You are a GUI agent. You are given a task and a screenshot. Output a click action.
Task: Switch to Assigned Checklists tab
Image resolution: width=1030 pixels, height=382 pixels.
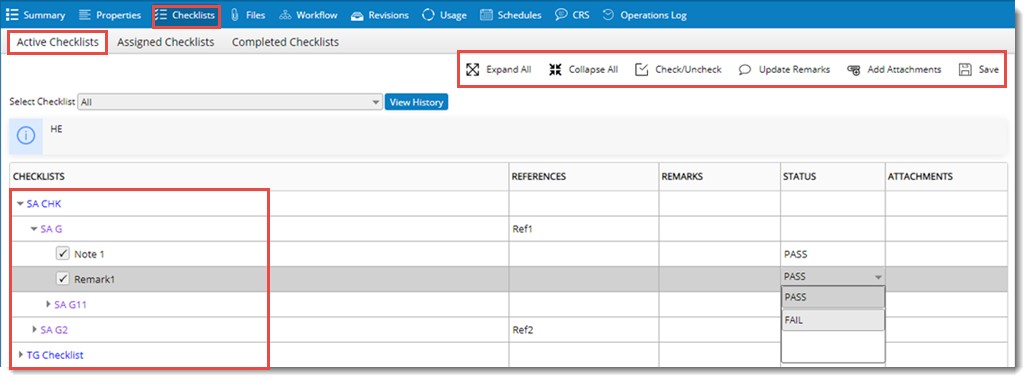tap(166, 42)
